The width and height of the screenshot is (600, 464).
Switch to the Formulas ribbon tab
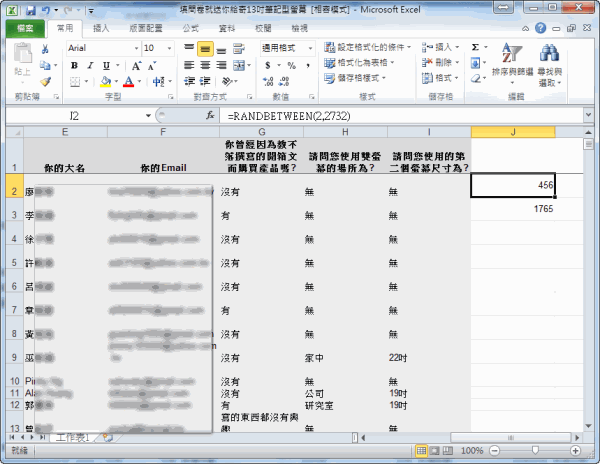[190, 28]
